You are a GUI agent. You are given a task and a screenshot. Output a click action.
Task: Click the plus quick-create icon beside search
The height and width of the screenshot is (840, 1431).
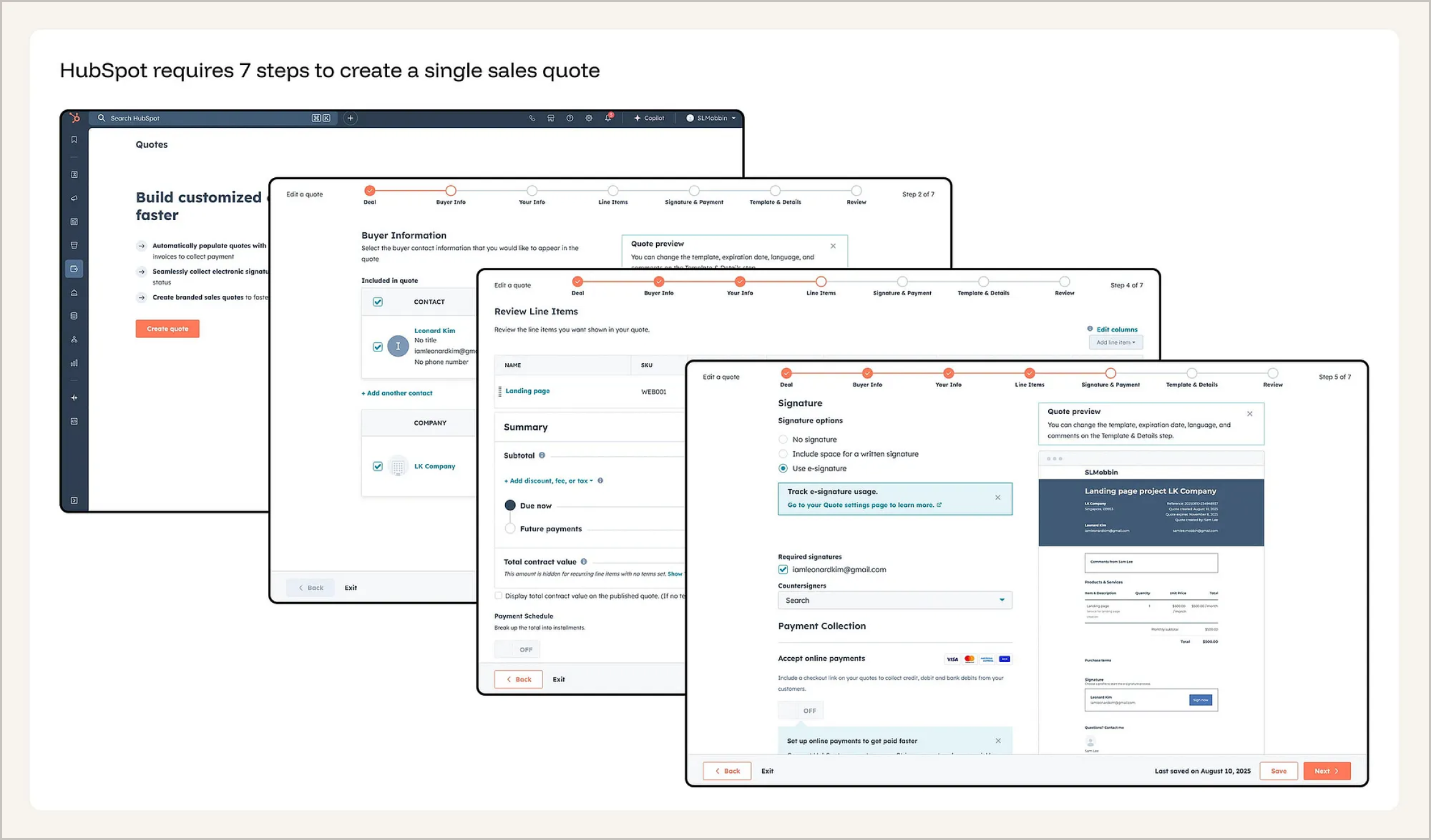pos(350,118)
